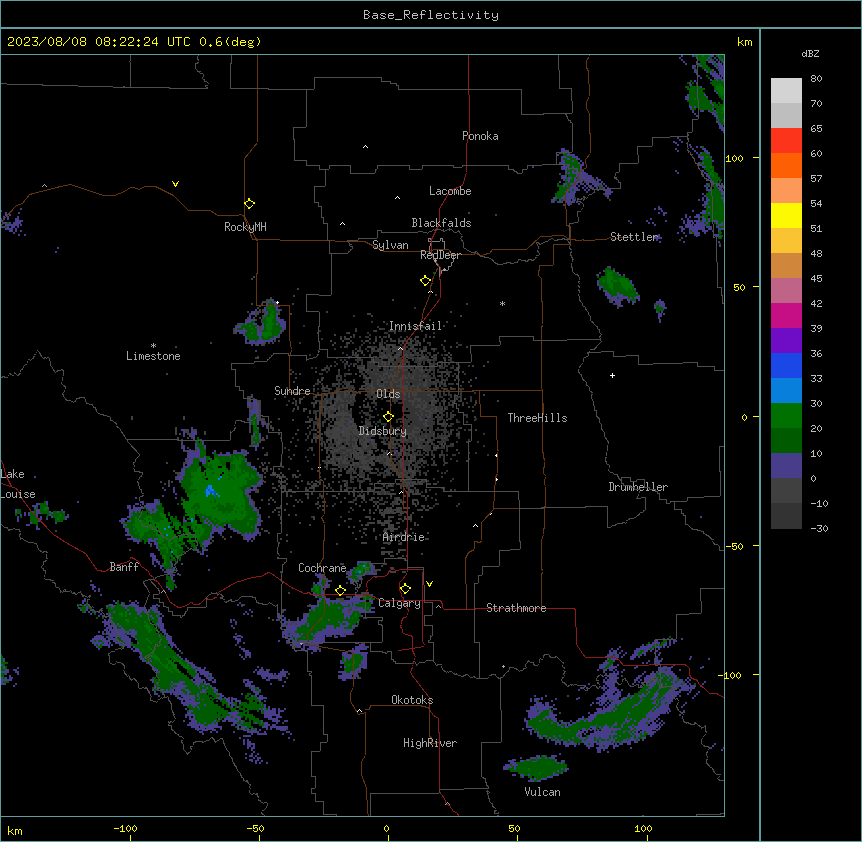Click the yellow diamond marker above RockyMH

point(250,204)
